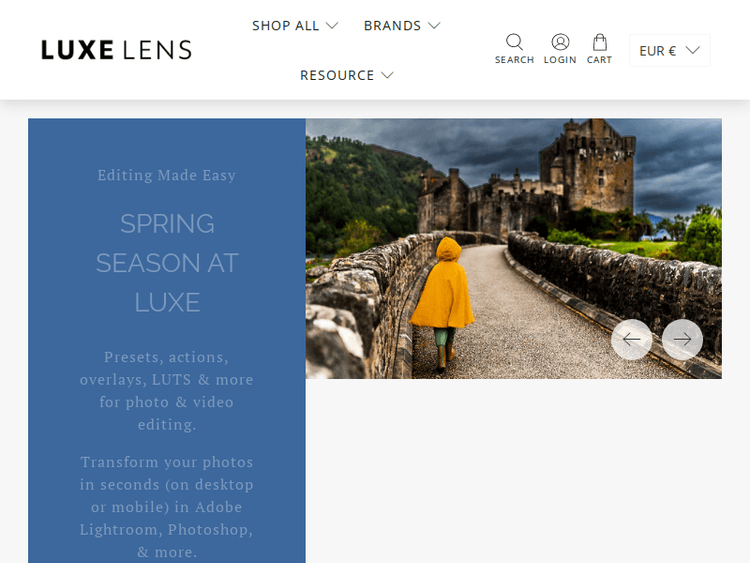Click the Login label text
750x563 pixels.
tap(560, 60)
